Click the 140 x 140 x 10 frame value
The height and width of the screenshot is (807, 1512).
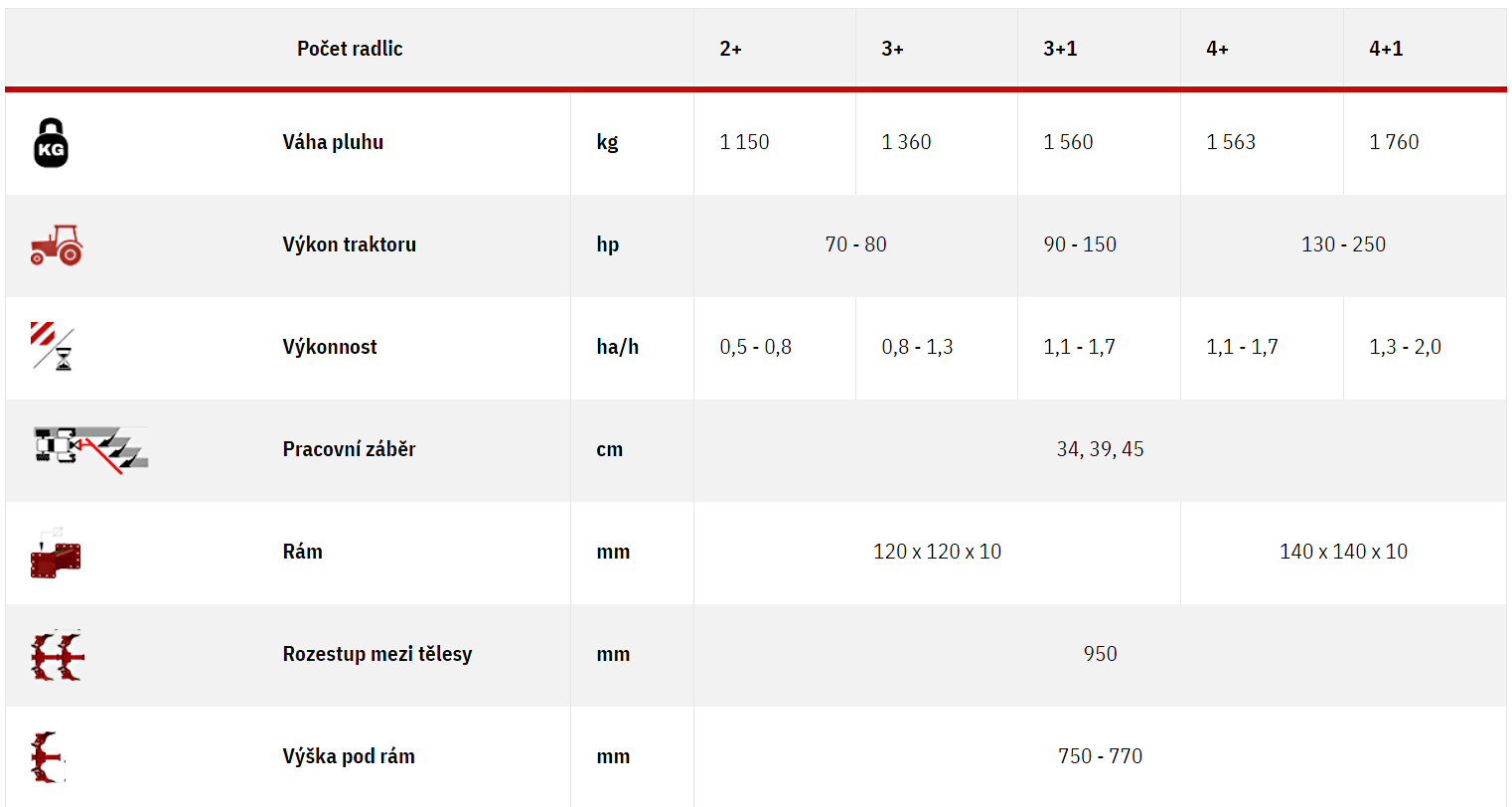[1343, 552]
